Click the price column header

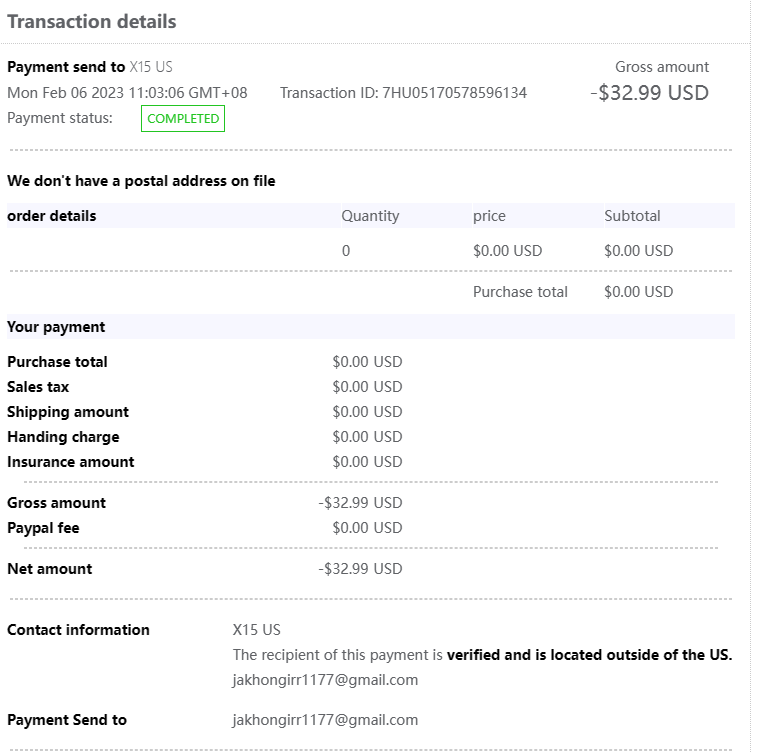[489, 216]
